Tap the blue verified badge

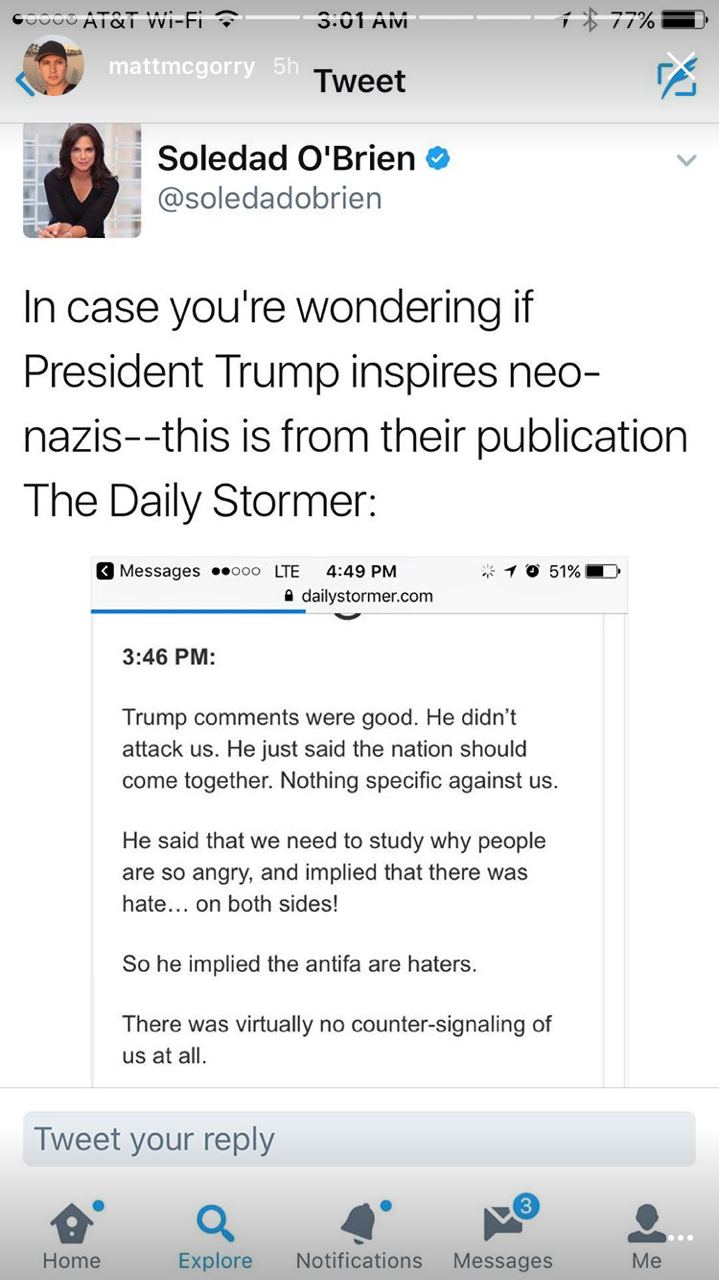pyautogui.click(x=438, y=157)
